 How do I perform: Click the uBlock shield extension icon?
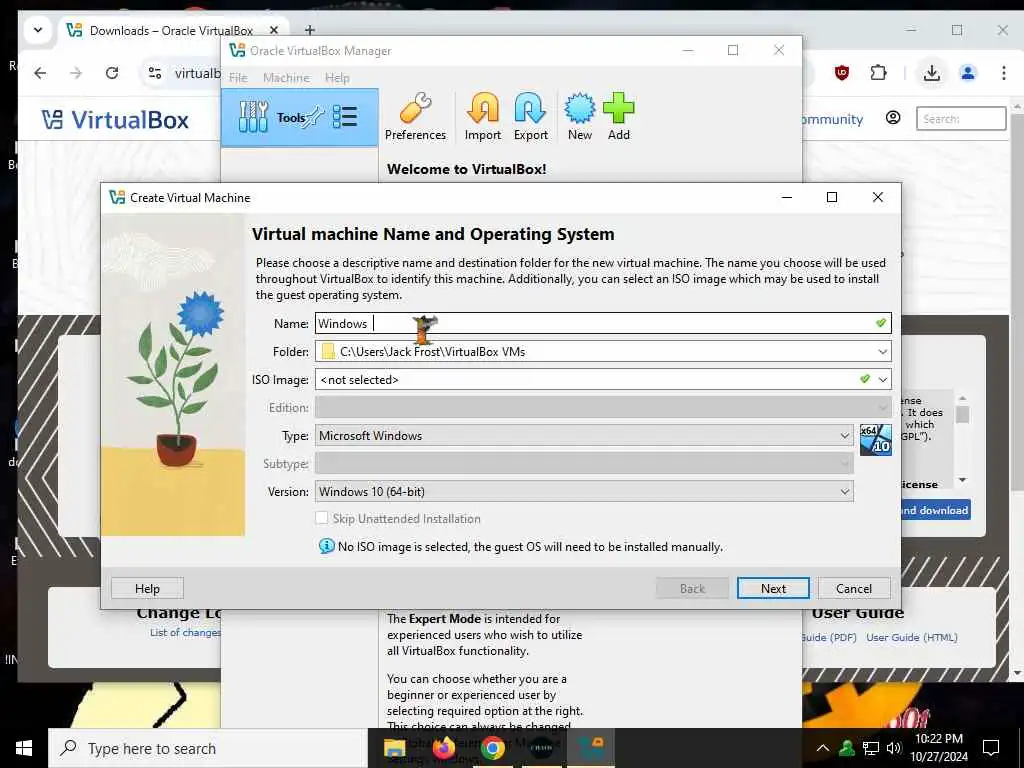pos(842,72)
